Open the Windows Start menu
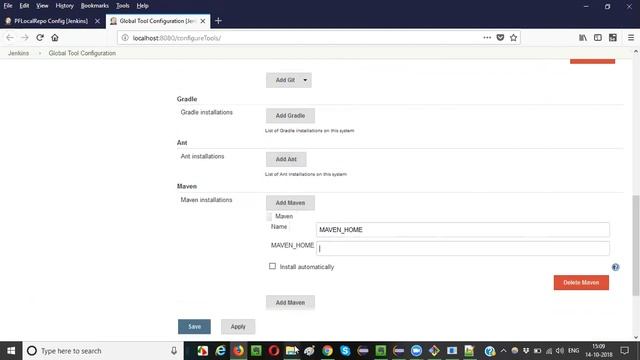Screen dimensions: 640x360 point(11,351)
